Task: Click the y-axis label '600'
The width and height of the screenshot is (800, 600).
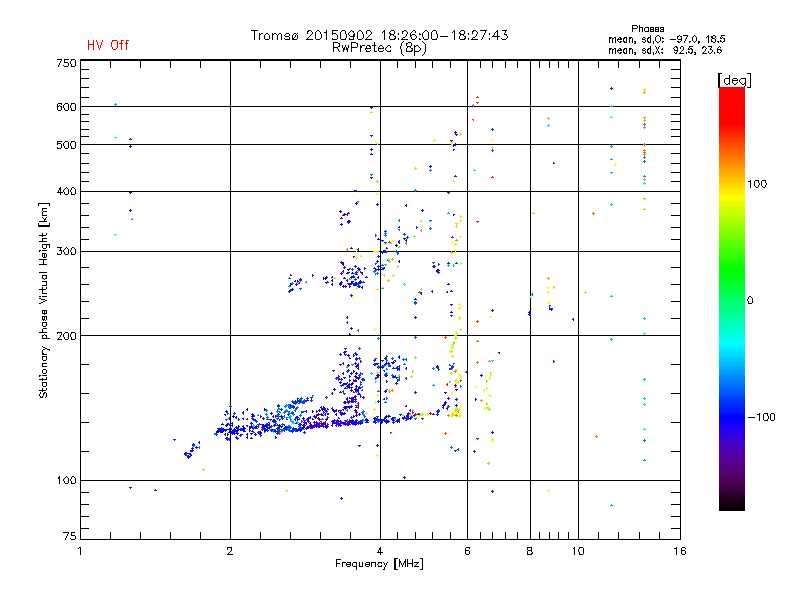Action: [x=66, y=107]
